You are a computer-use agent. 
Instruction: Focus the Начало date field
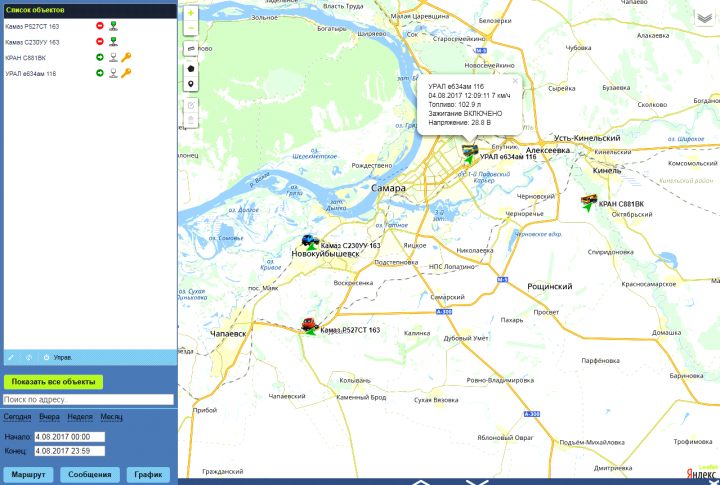(70, 437)
